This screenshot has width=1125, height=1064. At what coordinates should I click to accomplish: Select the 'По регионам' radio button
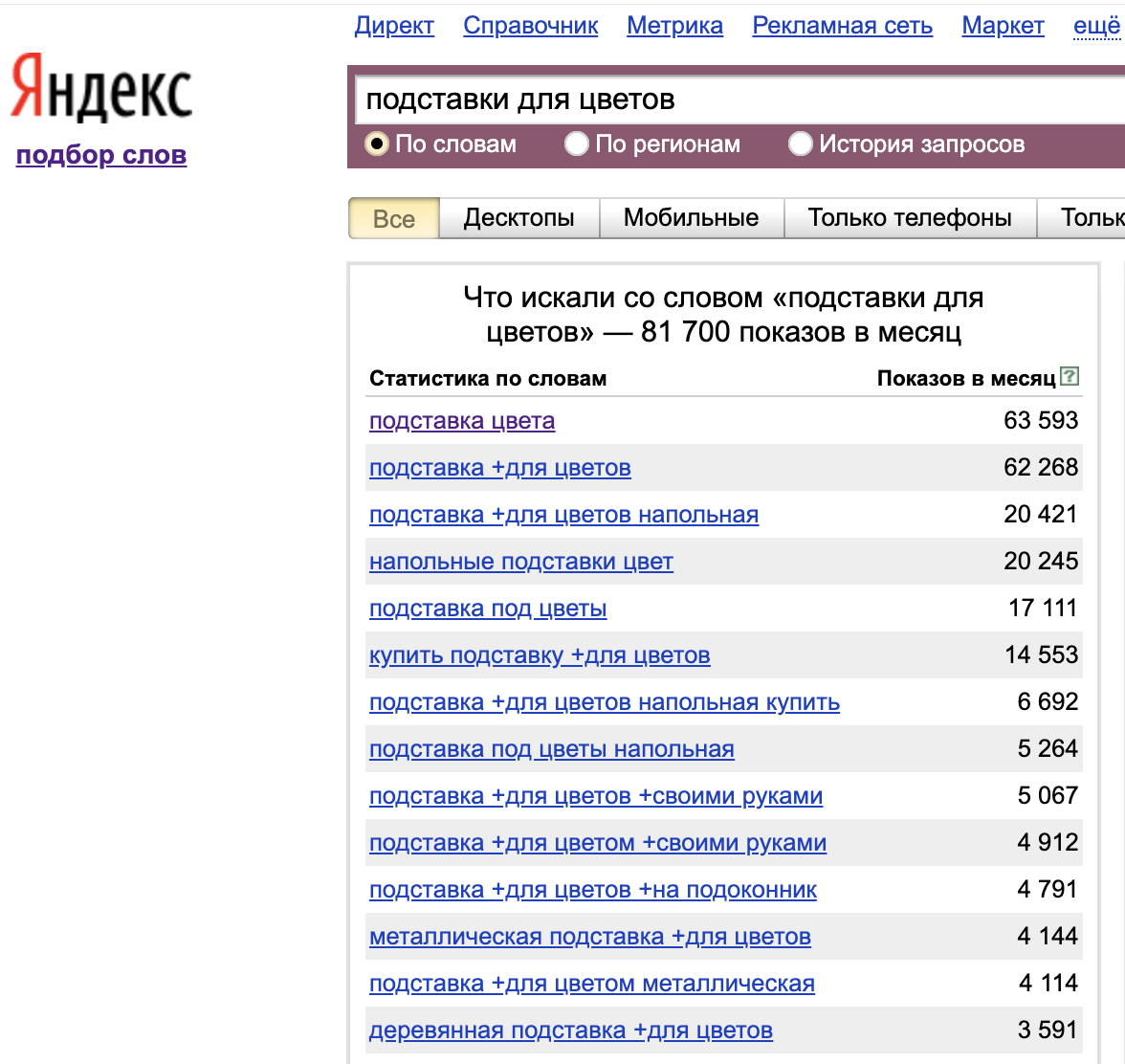(576, 144)
